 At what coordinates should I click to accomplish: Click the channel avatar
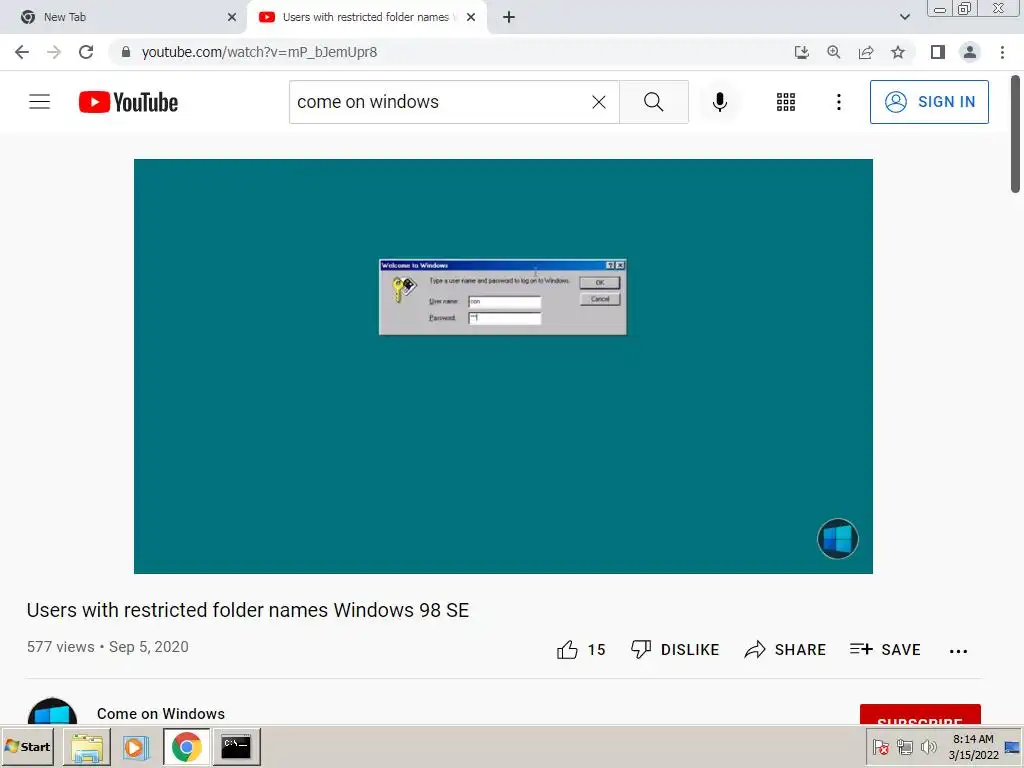click(52, 712)
